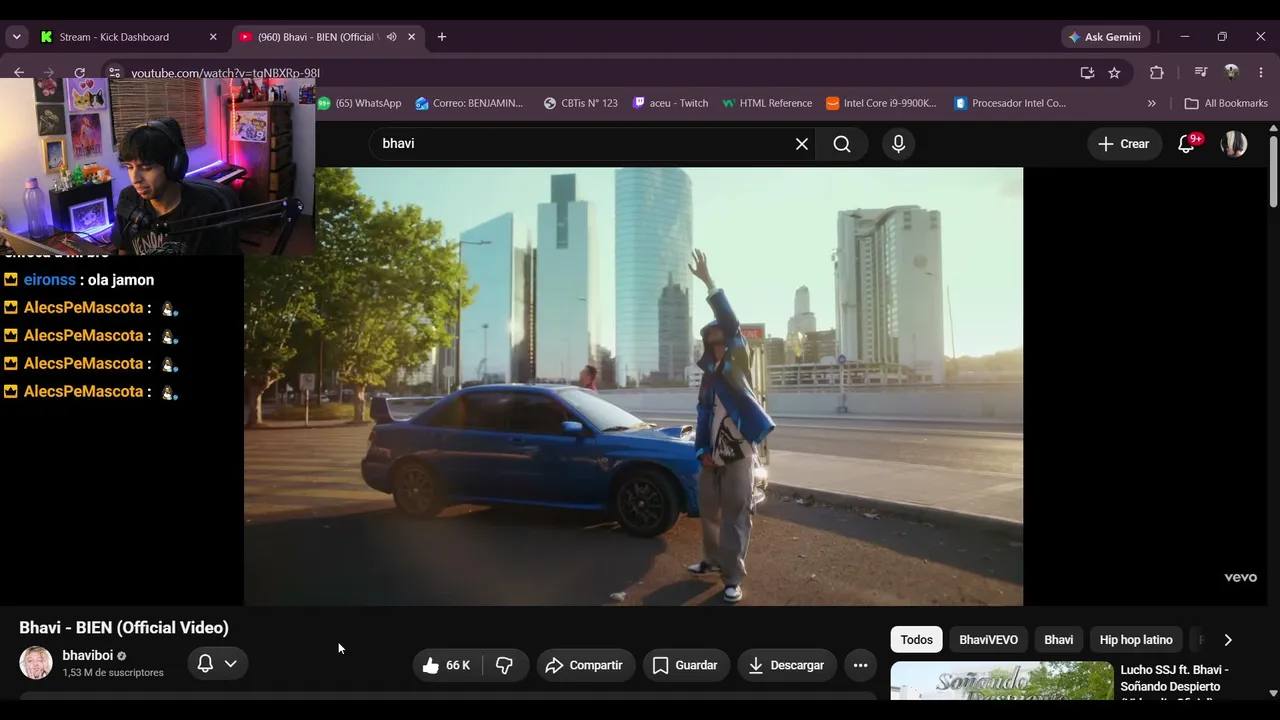Open WhatsApp bookmark
1280x720 pixels.
tap(359, 103)
